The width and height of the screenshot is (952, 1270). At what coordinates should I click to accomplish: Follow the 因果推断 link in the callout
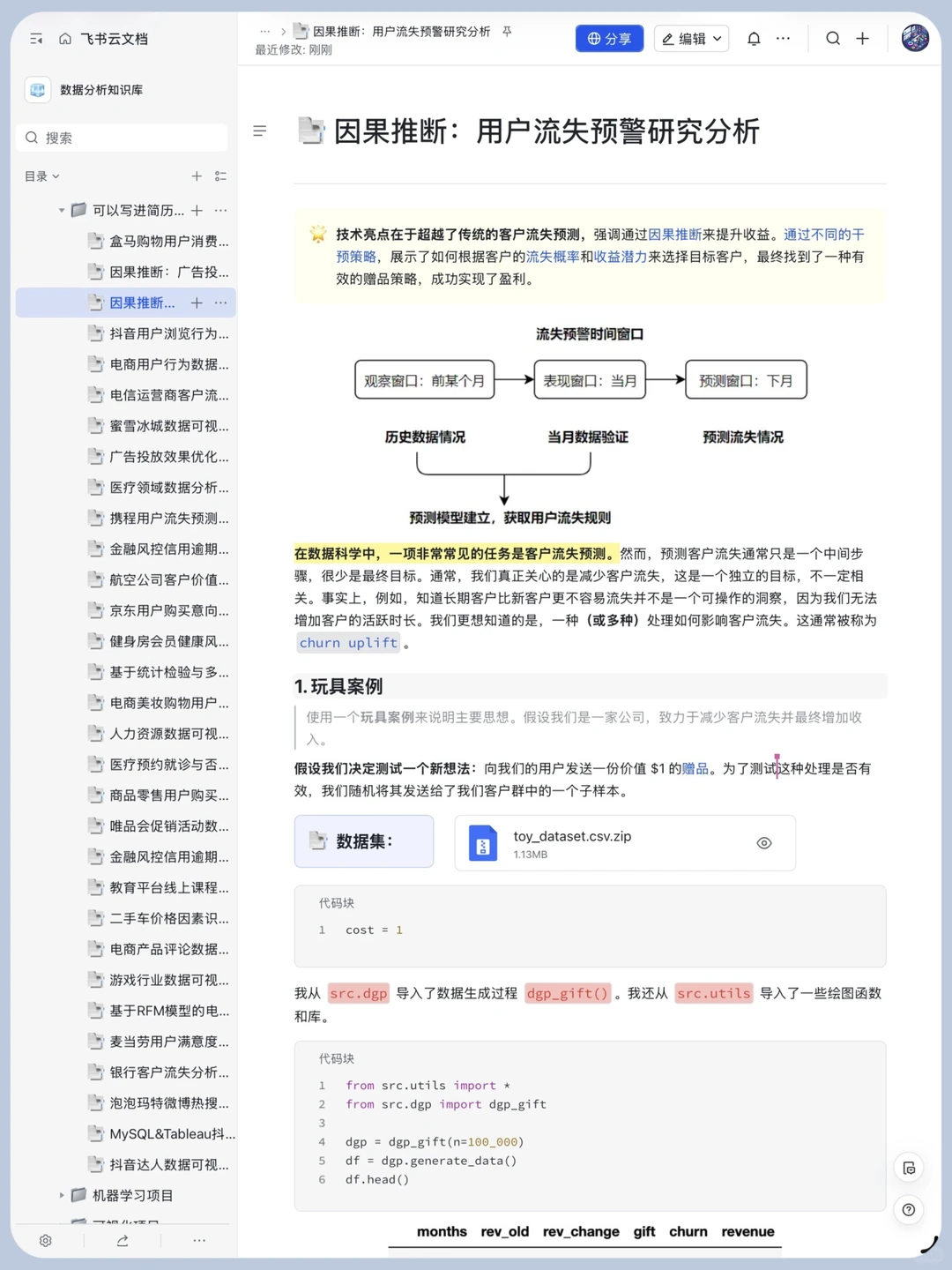(x=674, y=235)
